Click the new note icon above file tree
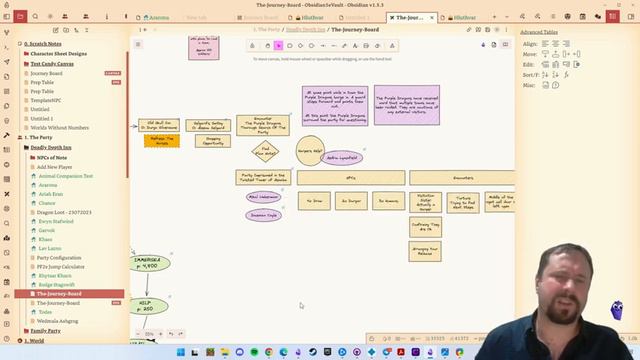The height and width of the screenshot is (360, 640). coord(56,30)
